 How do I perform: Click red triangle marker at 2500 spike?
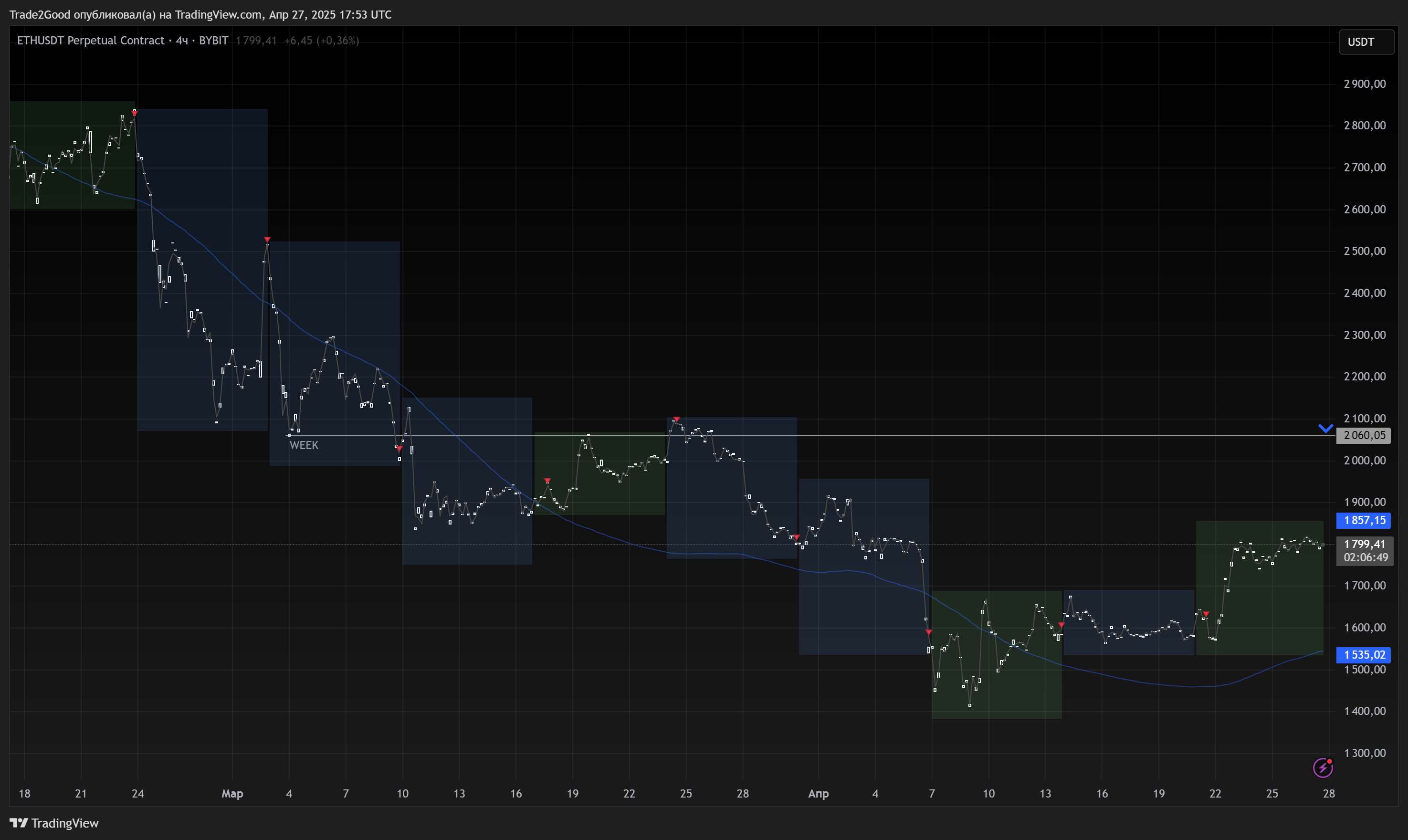click(267, 240)
